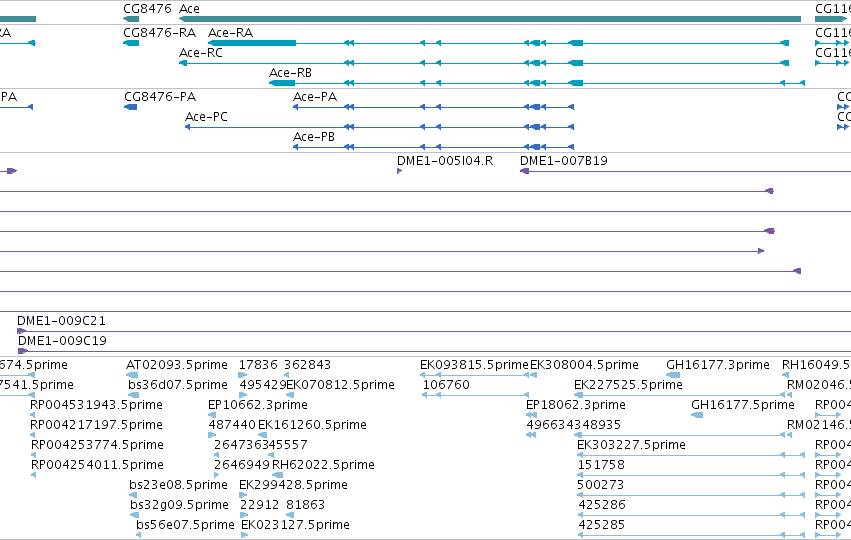Select the EK303227.5prime EST label

[631, 445]
